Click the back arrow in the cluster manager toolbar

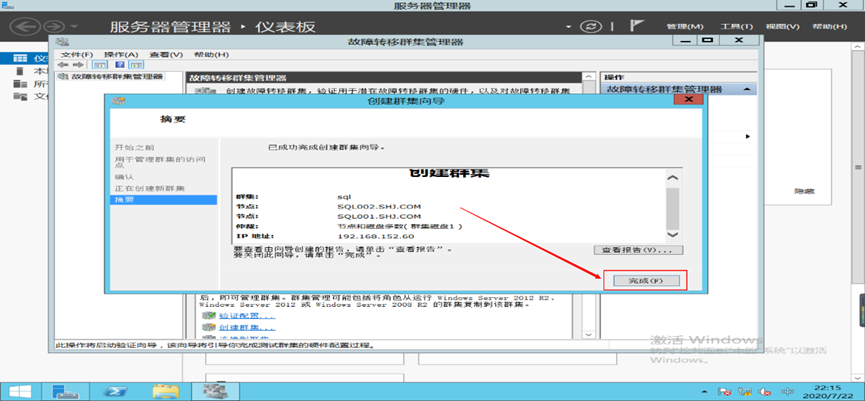point(64,65)
